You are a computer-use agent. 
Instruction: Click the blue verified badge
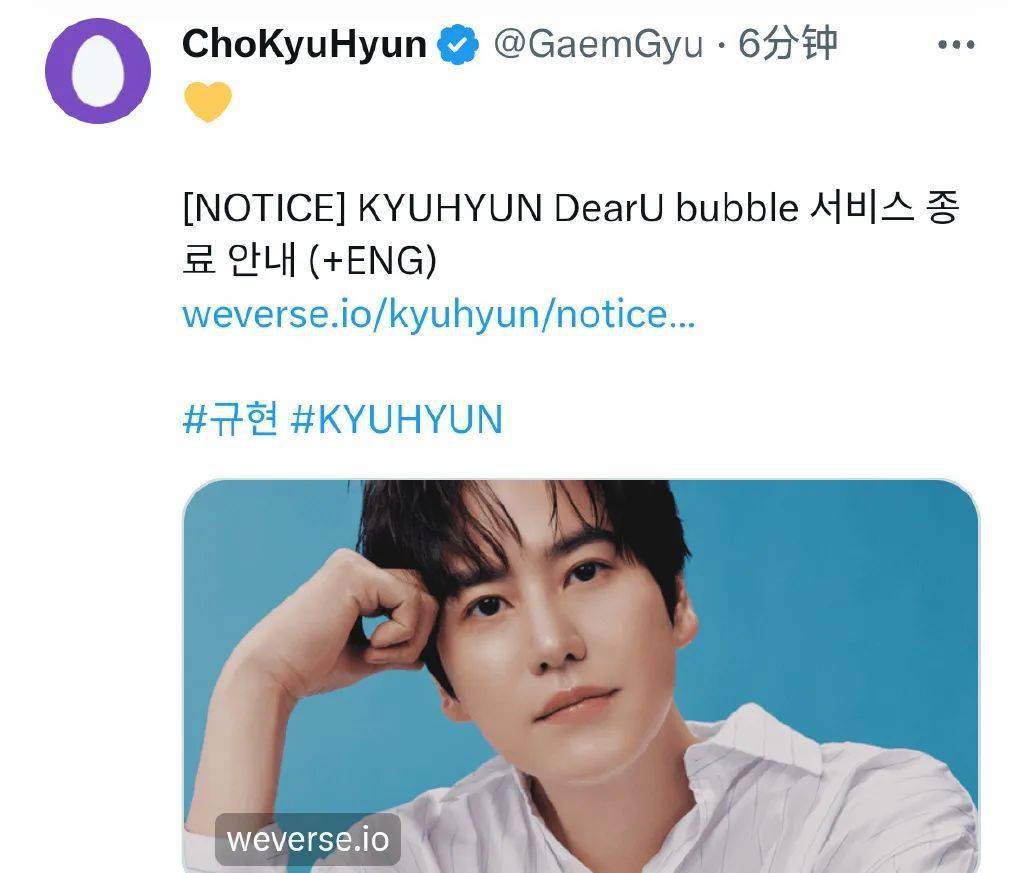coord(458,44)
